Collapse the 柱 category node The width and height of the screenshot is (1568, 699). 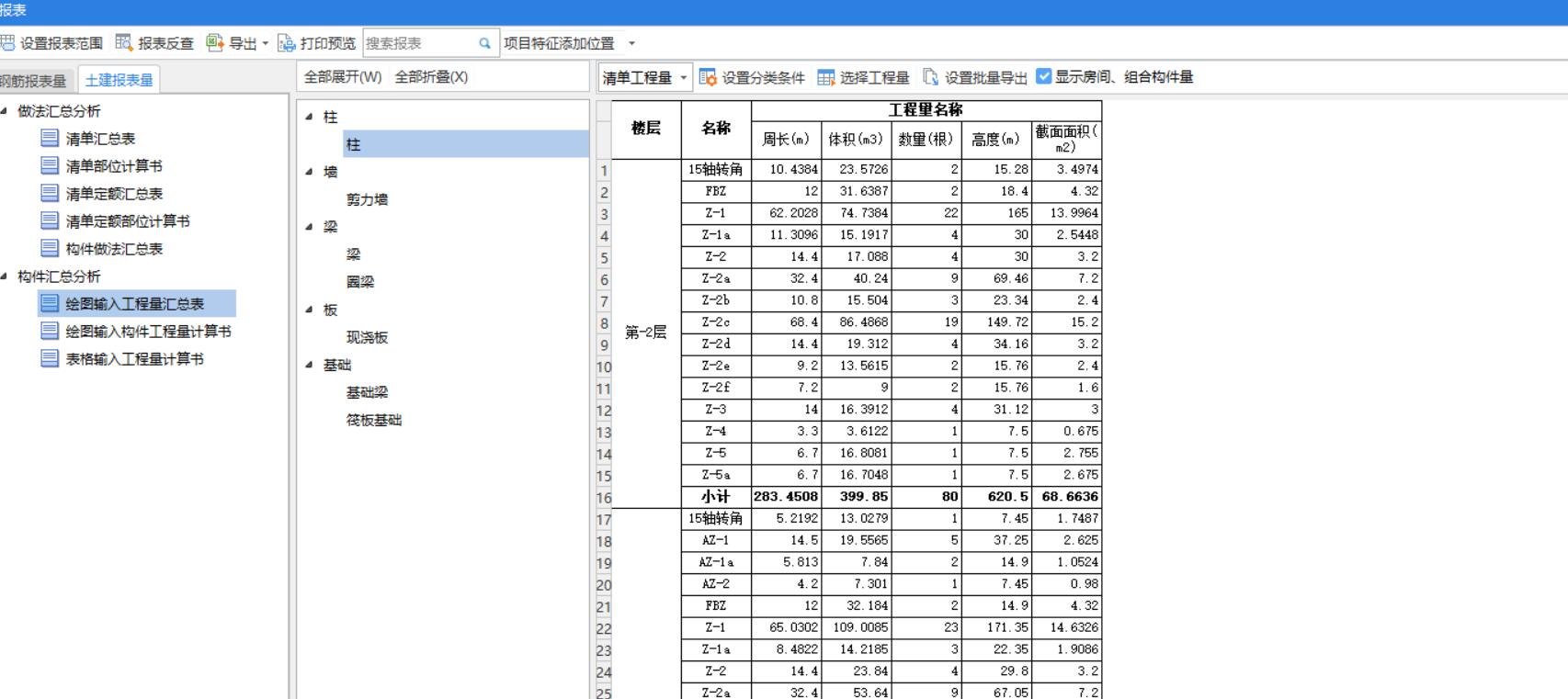pyautogui.click(x=309, y=117)
